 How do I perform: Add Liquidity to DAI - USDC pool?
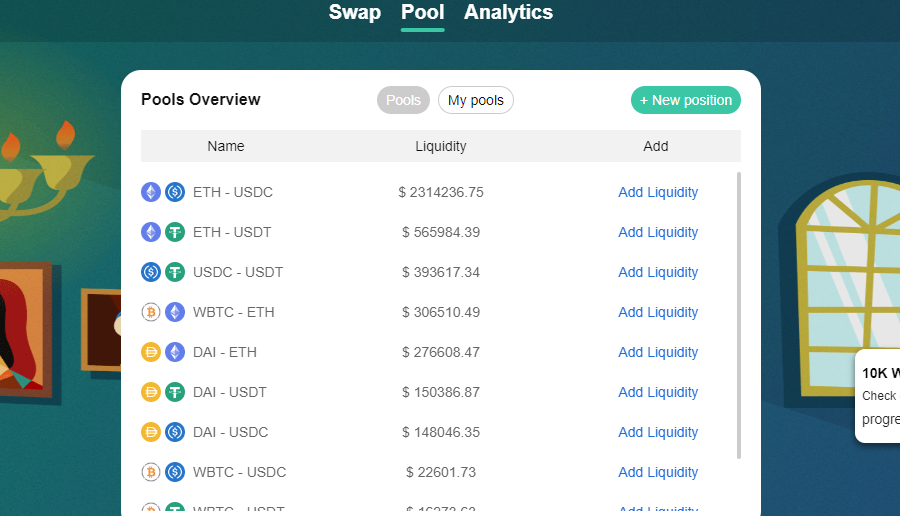click(x=658, y=432)
